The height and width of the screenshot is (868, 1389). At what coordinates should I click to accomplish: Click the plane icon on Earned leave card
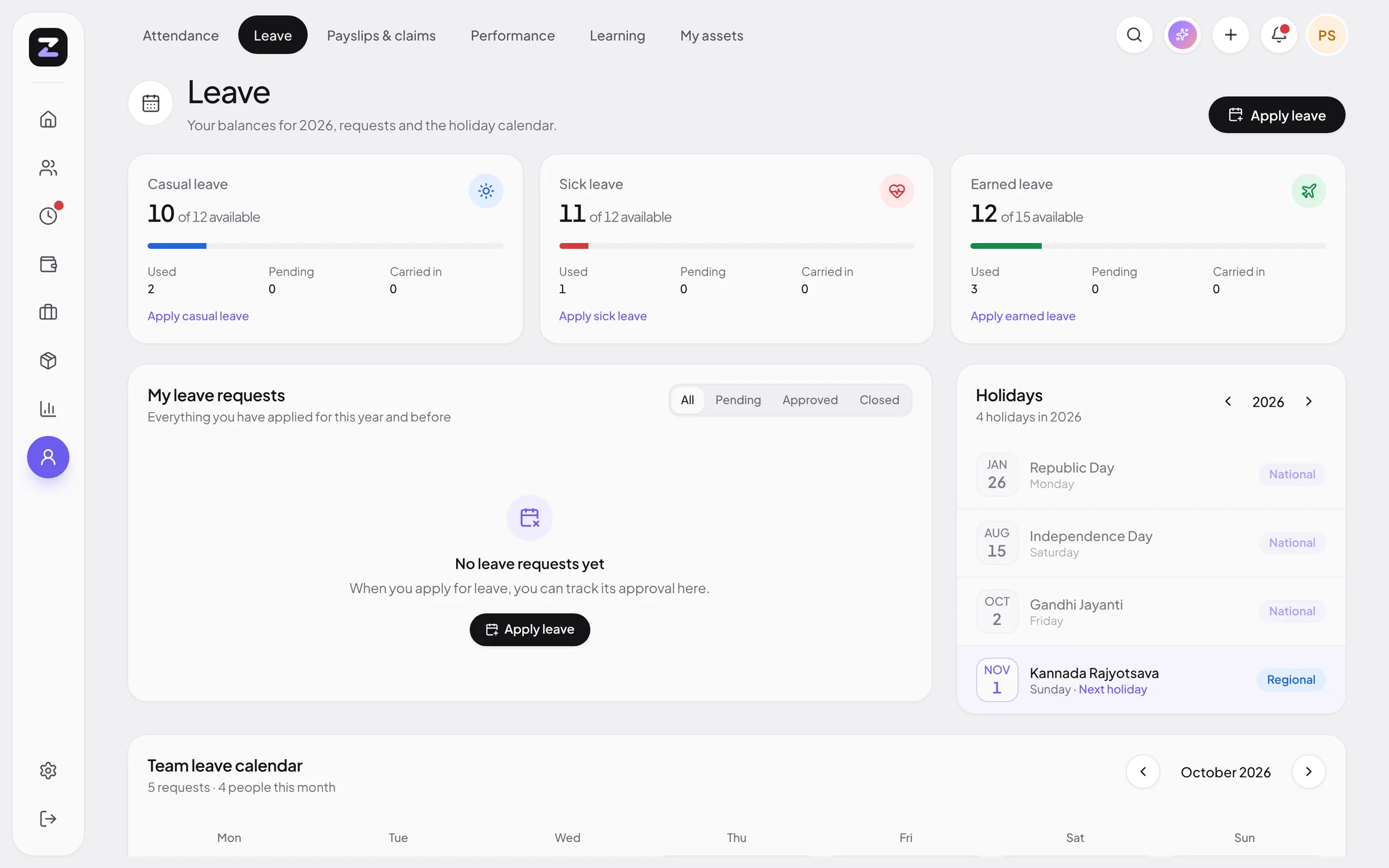(x=1309, y=191)
